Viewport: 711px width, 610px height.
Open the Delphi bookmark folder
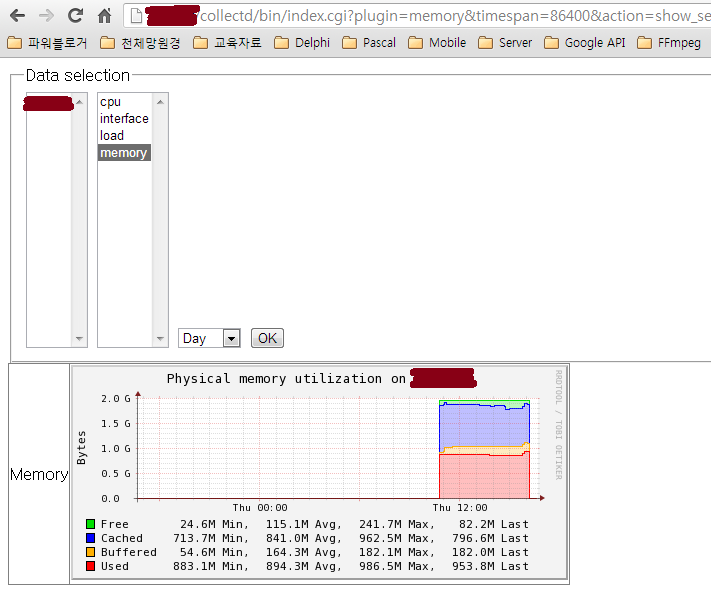[x=302, y=43]
